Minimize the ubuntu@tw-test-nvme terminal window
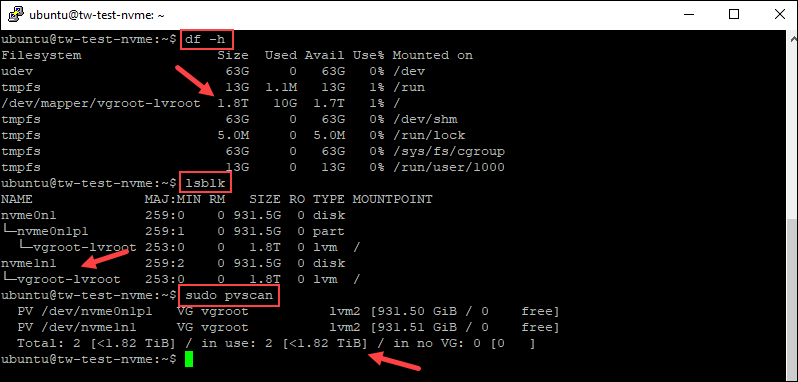 pyautogui.click(x=688, y=15)
